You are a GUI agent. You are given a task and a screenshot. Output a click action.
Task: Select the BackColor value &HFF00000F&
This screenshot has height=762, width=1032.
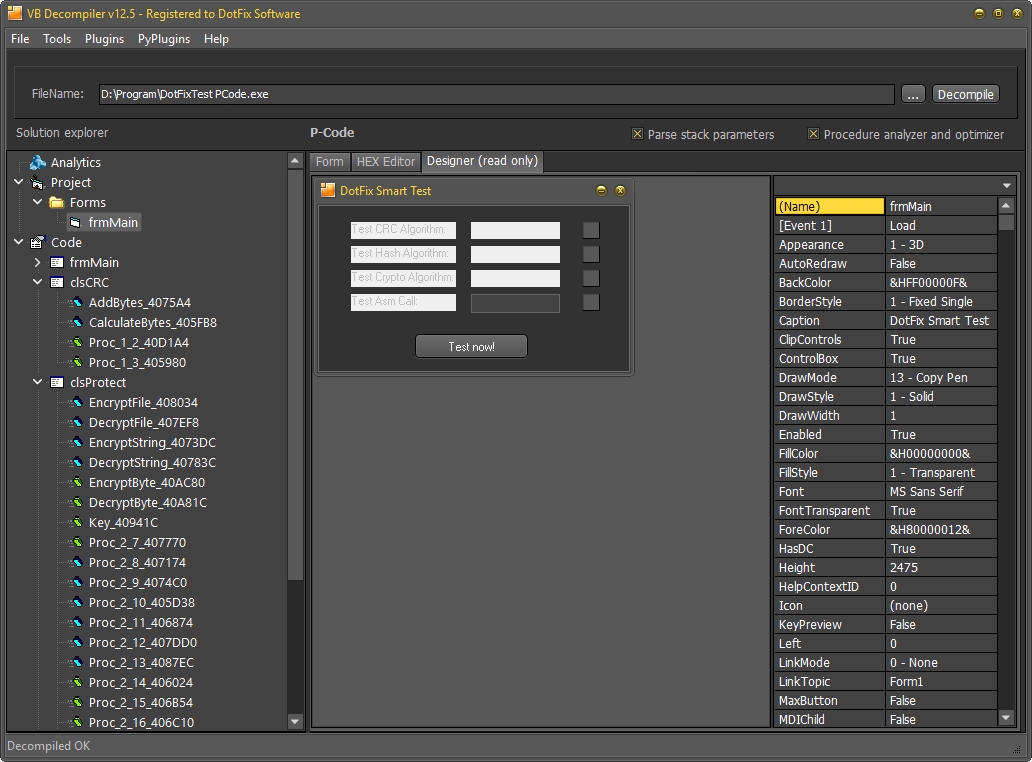click(x=941, y=282)
